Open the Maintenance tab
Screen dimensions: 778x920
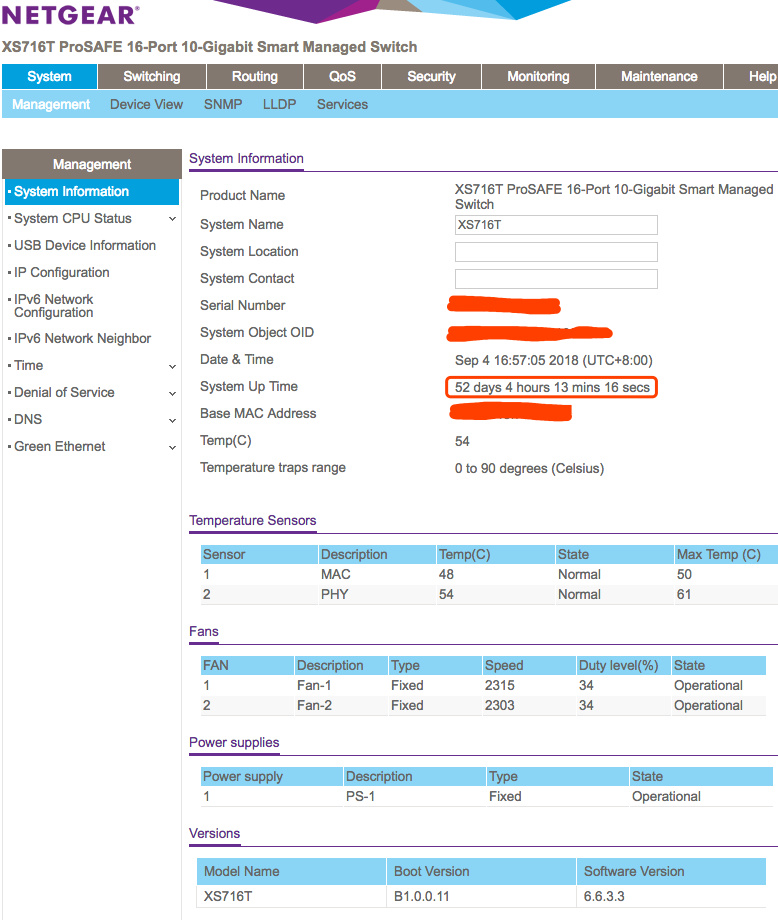pos(659,76)
